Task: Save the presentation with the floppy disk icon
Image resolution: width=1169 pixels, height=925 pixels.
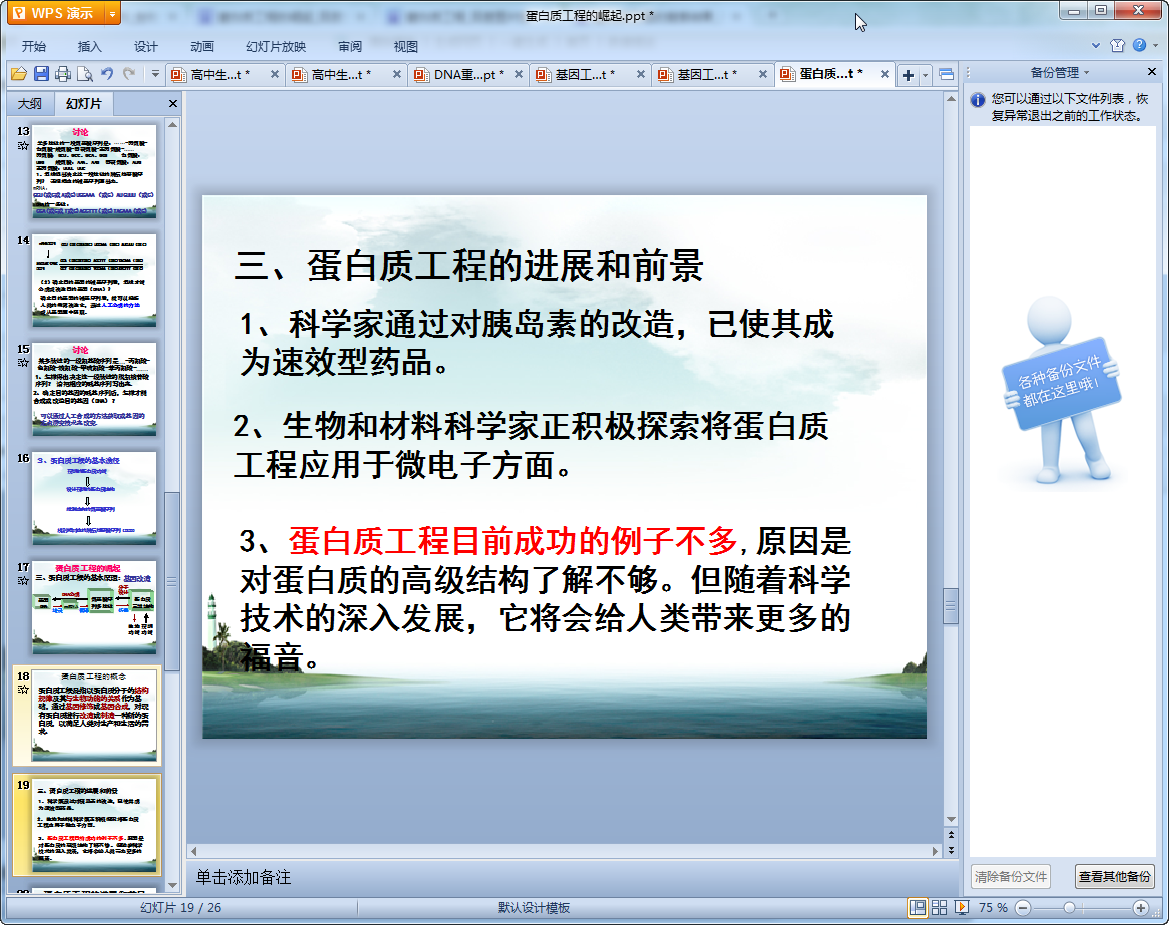Action: [x=41, y=74]
